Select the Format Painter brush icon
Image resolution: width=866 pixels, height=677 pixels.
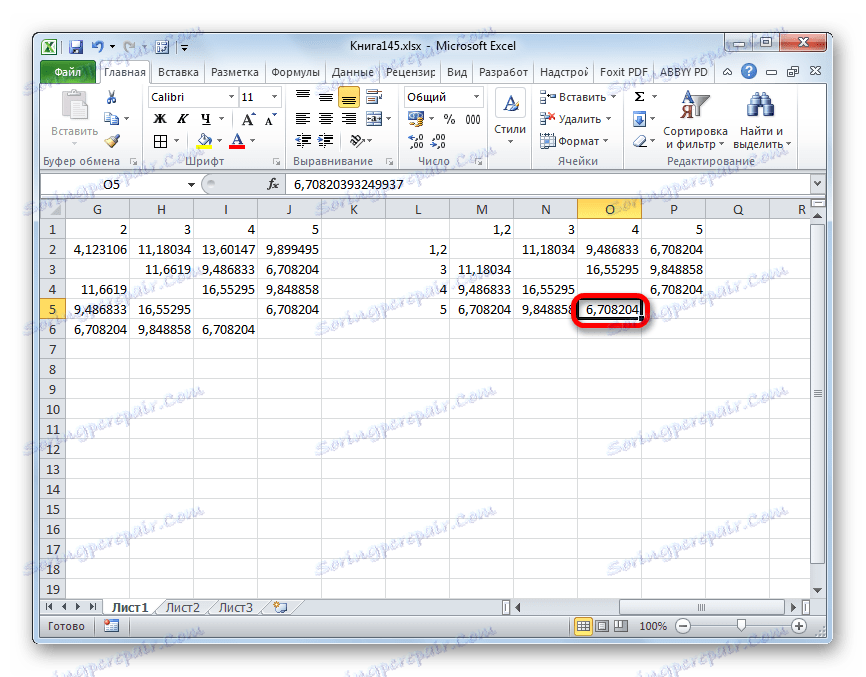click(x=112, y=141)
